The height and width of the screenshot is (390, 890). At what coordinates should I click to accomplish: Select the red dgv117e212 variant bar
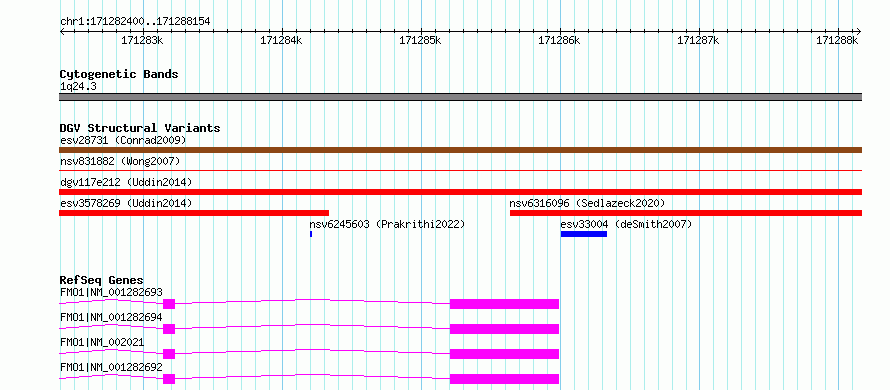point(460,192)
